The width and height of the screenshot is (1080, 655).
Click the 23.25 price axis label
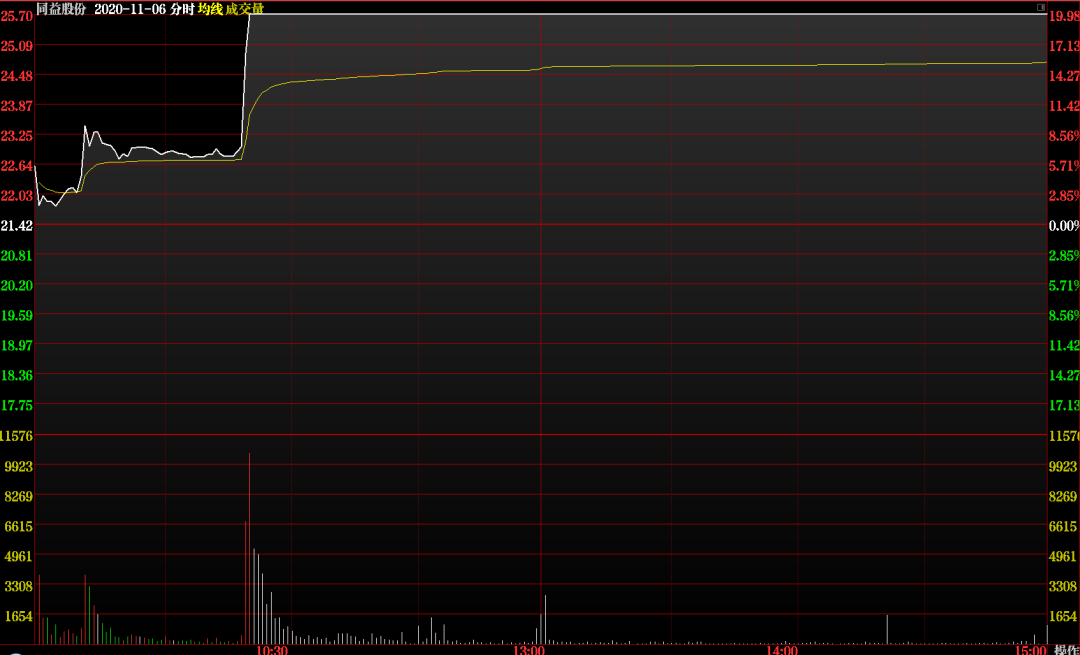(16, 135)
